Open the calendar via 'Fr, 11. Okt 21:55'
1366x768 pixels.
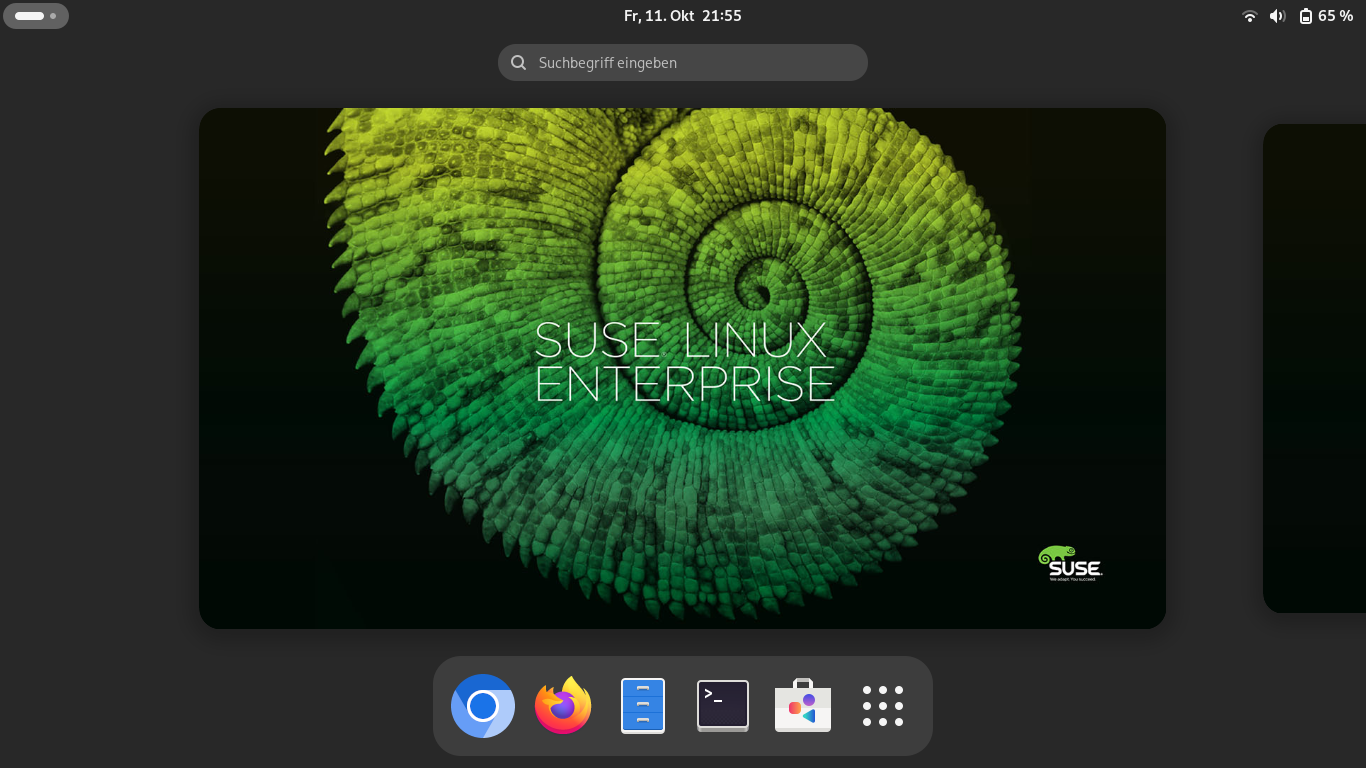[x=683, y=15]
